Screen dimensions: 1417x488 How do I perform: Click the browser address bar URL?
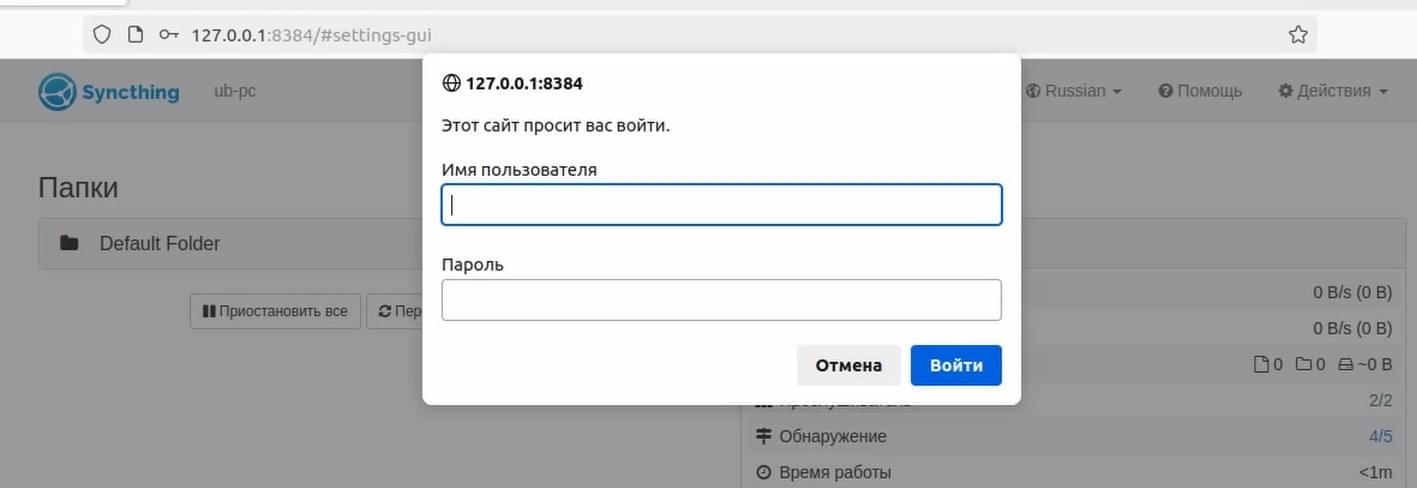[312, 35]
